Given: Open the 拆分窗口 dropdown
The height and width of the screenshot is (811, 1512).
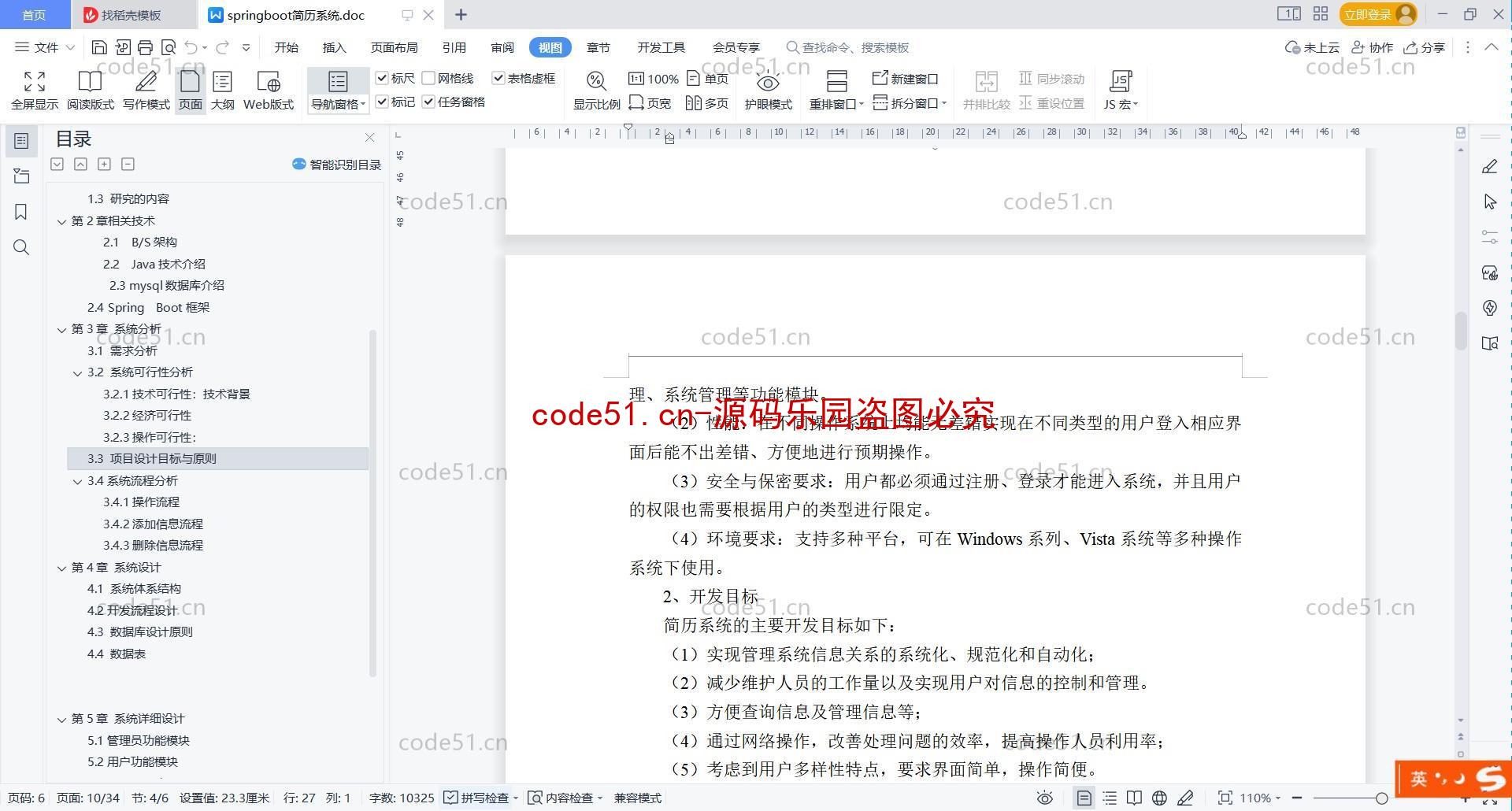Looking at the screenshot, I should pyautogui.click(x=910, y=103).
